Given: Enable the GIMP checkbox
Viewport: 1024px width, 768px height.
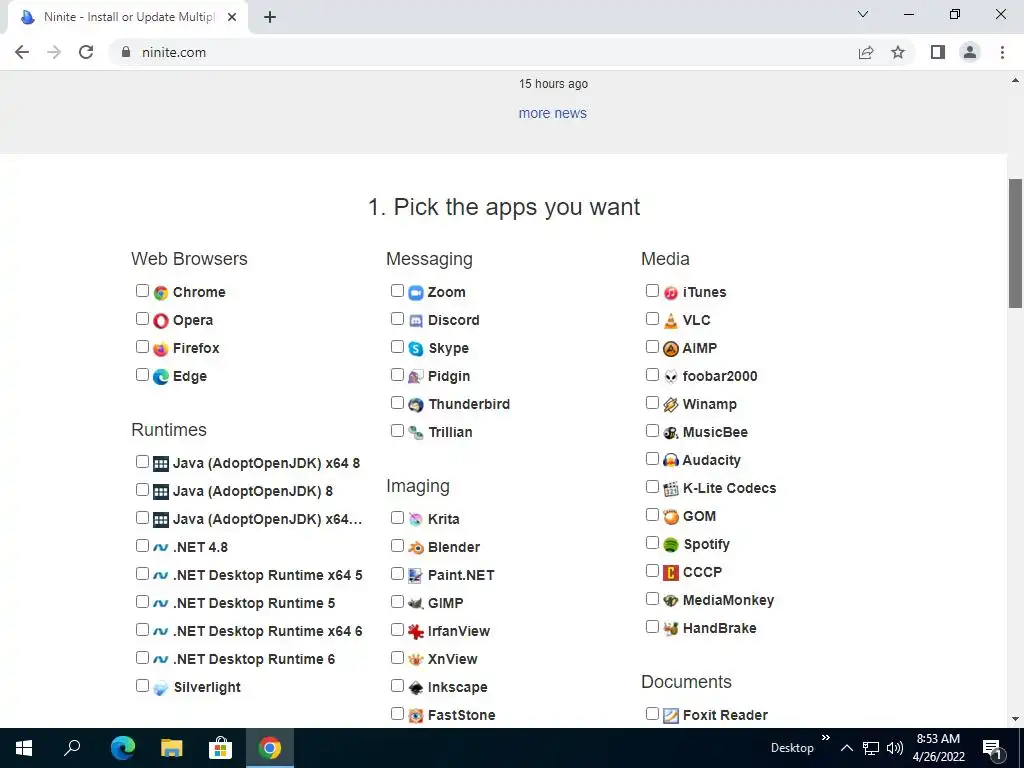Looking at the screenshot, I should 397,601.
